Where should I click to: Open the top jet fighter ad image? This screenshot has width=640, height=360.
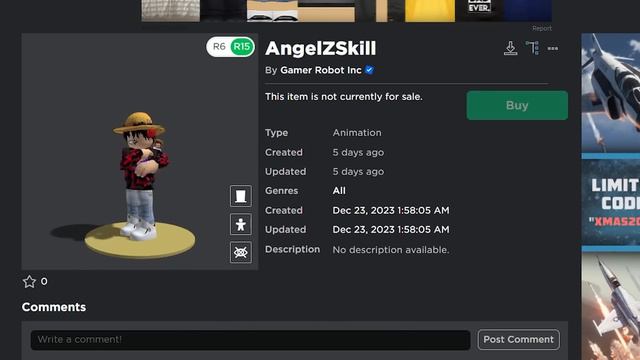[611, 93]
